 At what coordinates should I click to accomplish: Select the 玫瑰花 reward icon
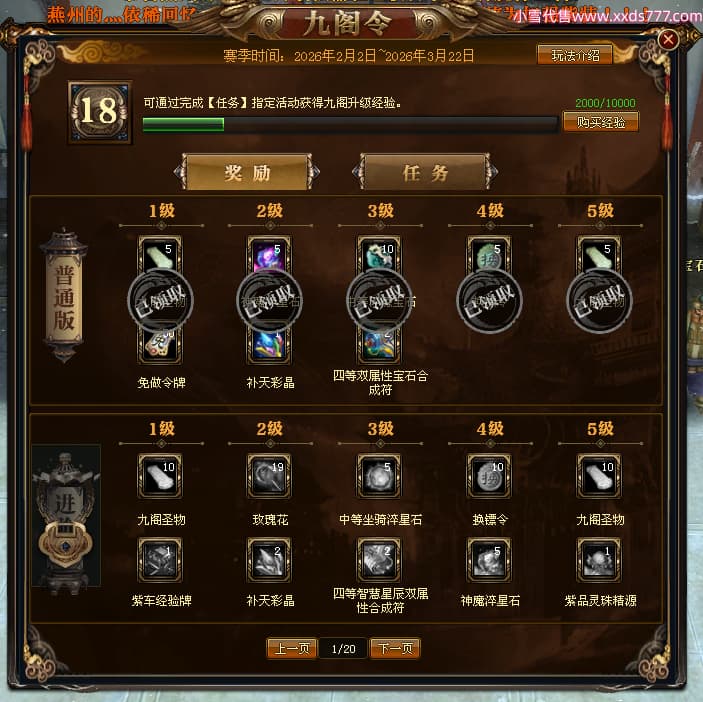click(269, 476)
